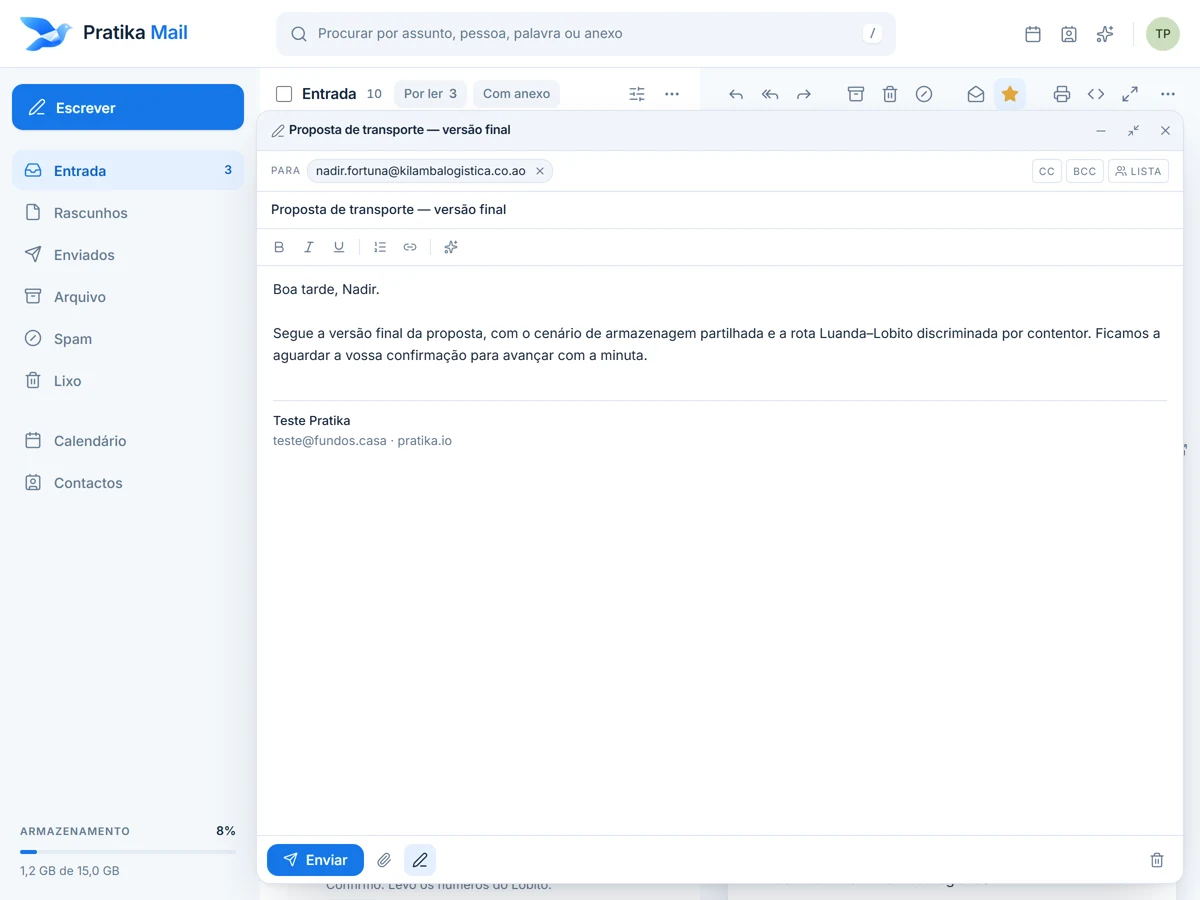Reply to the message with reply arrow
1200x900 pixels.
[x=736, y=94]
